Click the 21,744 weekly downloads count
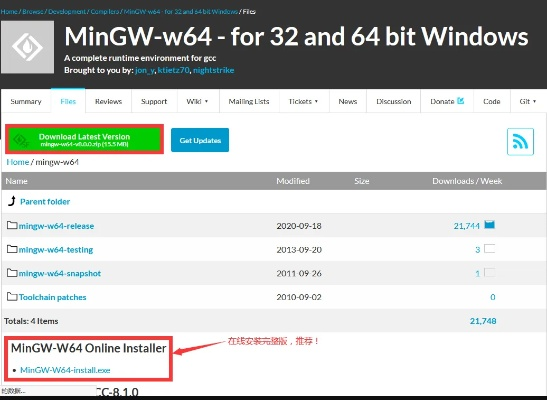547x400 pixels. pos(467,226)
